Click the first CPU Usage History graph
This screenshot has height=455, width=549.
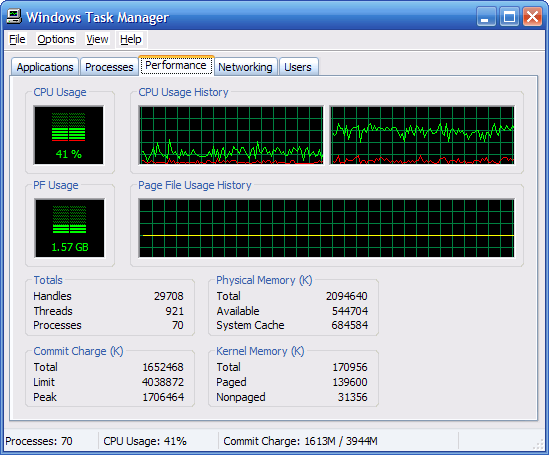tap(231, 135)
